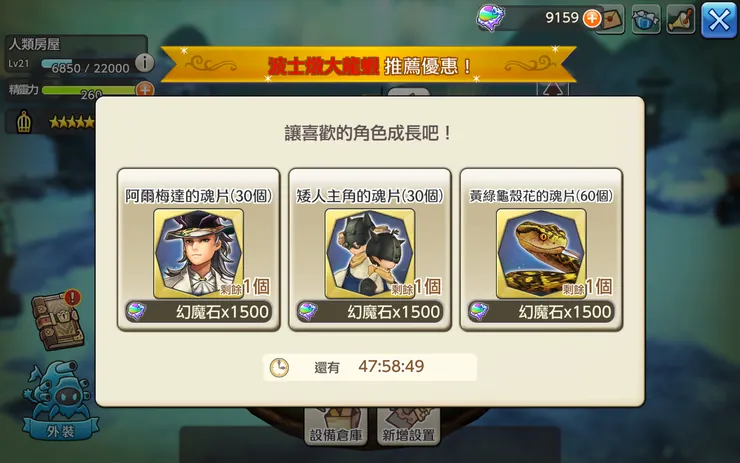Close the offer with the blue X

(x=719, y=20)
